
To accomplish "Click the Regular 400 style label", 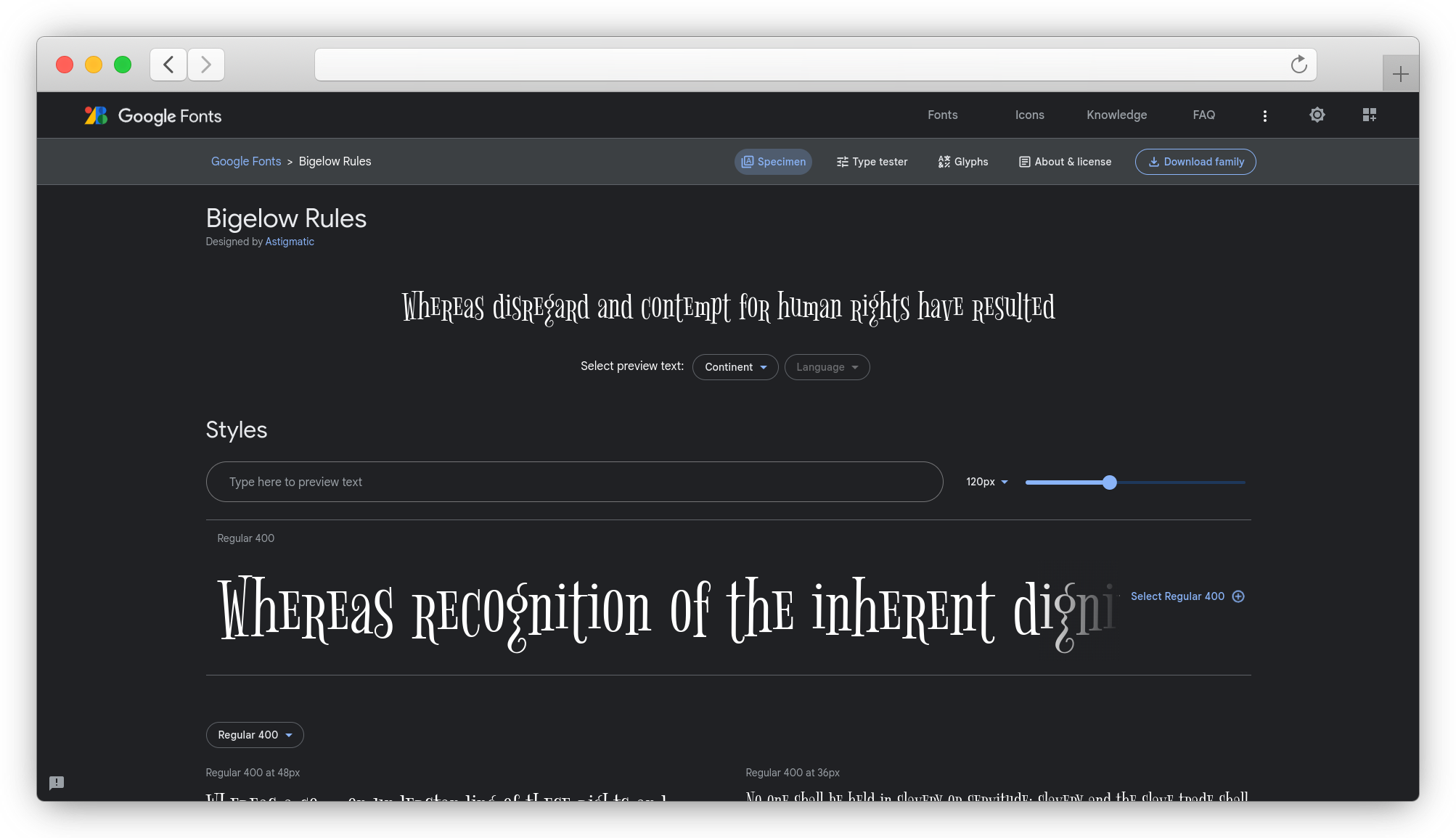I will pos(245,538).
